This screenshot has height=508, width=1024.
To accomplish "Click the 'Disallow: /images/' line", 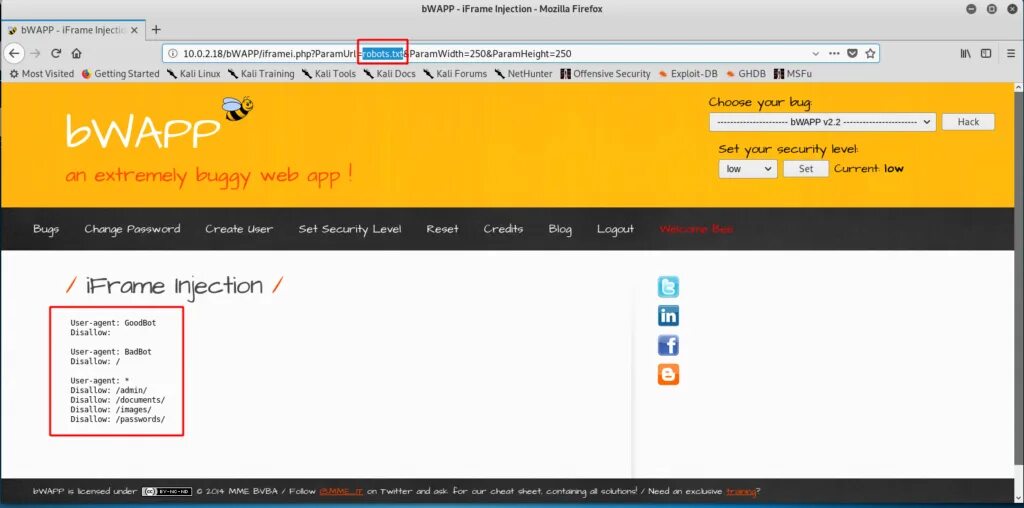I will 111,409.
